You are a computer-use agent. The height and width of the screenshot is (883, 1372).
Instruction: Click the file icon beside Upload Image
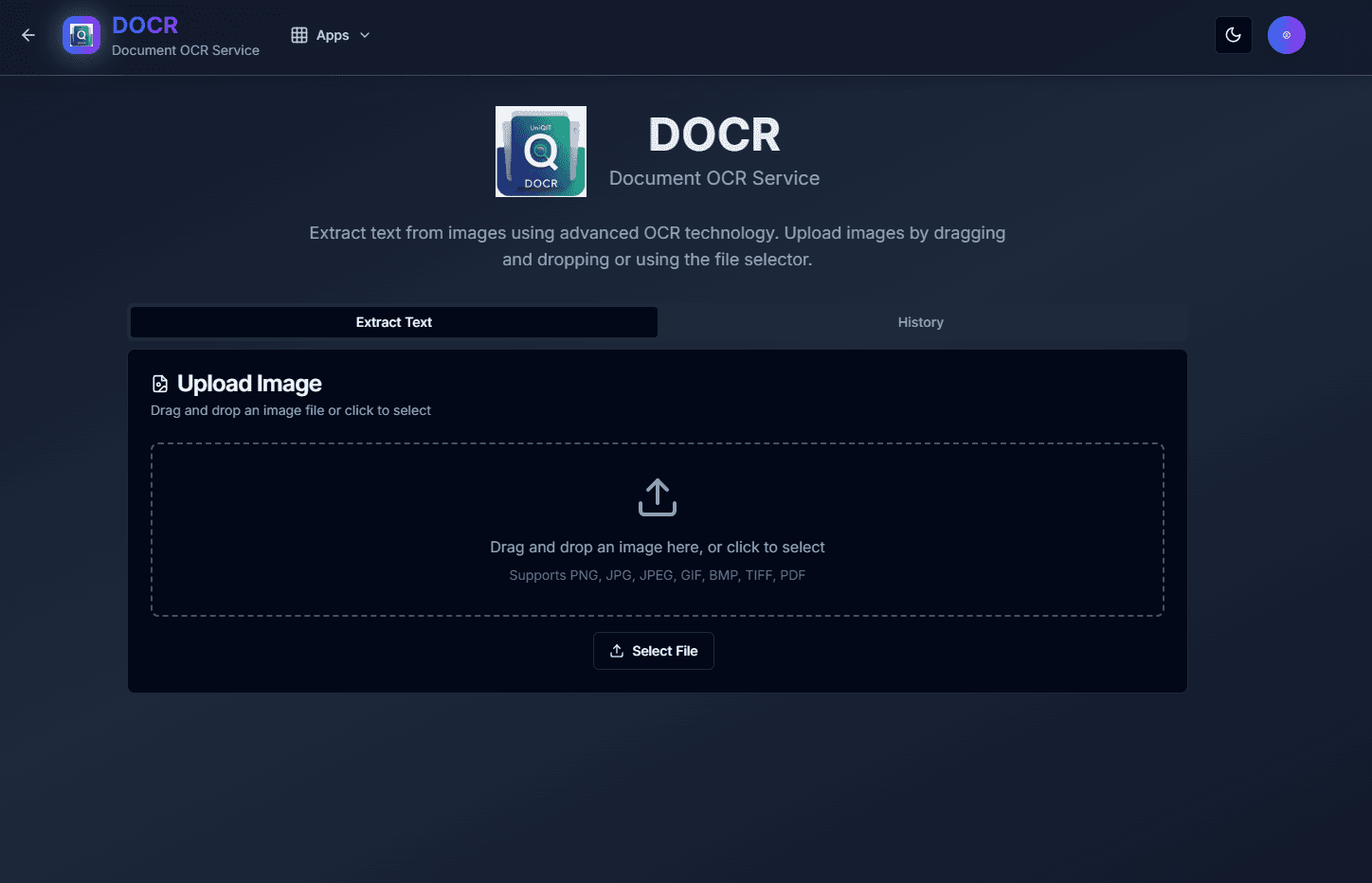coord(160,384)
